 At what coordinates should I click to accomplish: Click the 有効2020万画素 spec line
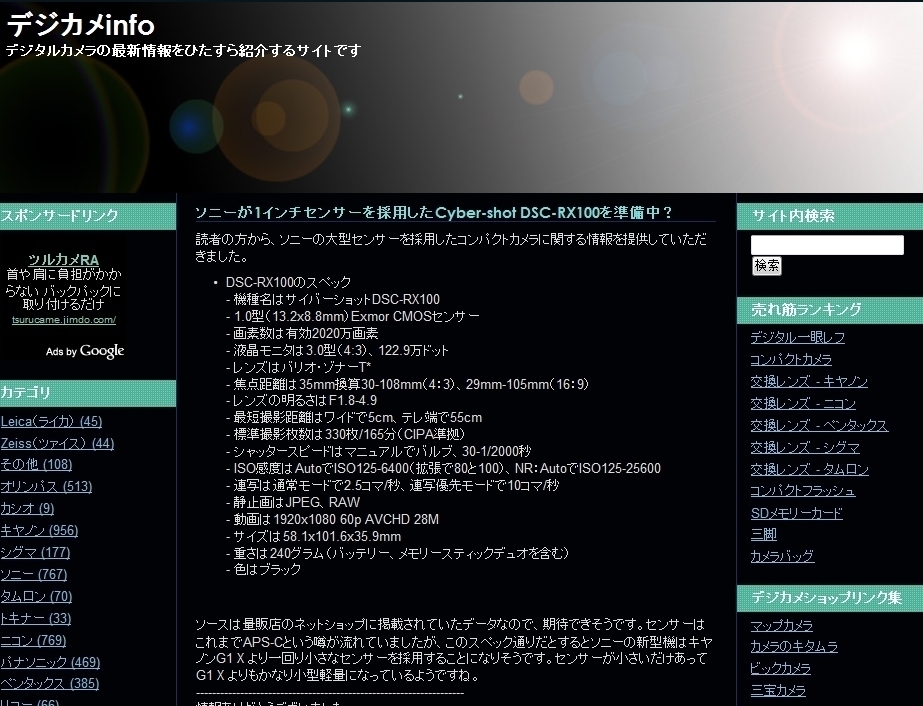[x=301, y=333]
